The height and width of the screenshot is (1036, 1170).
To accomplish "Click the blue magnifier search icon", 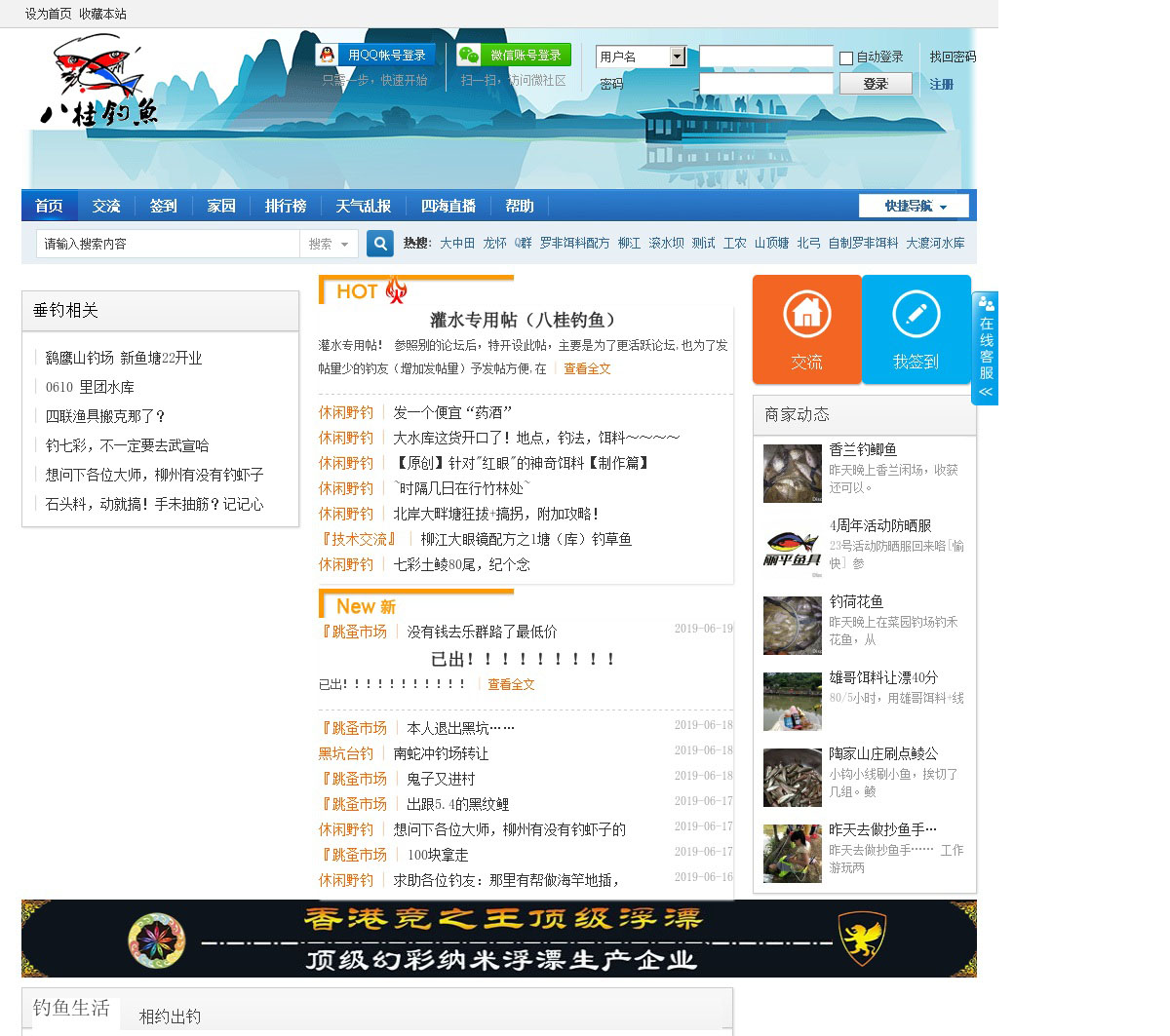I will click(379, 244).
